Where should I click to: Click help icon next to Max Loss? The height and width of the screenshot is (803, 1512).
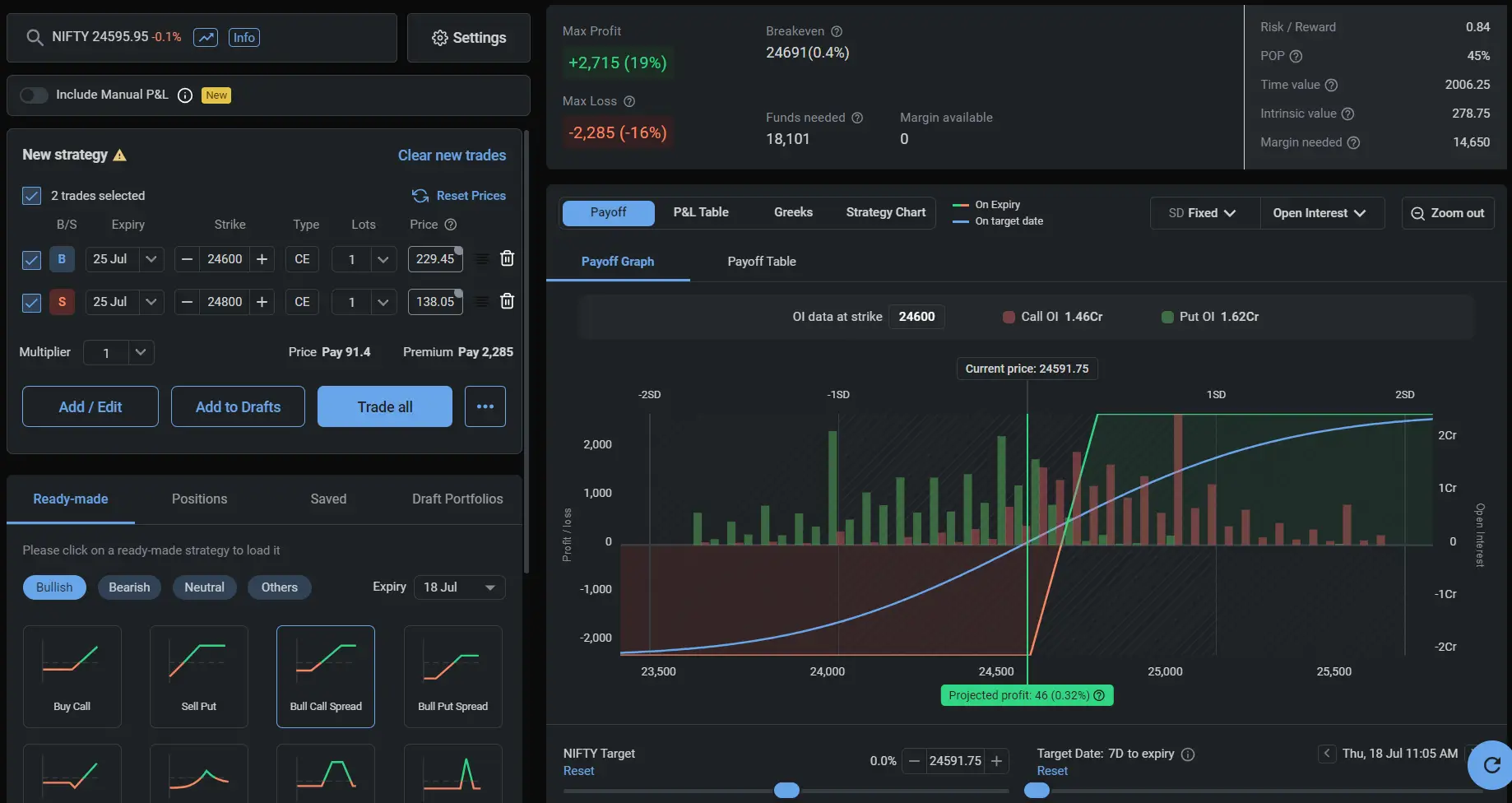pyautogui.click(x=629, y=101)
